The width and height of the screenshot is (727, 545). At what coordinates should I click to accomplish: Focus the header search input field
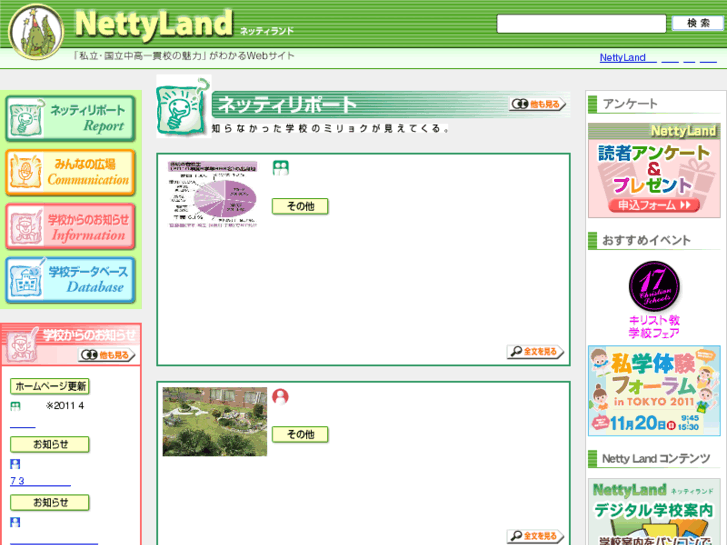click(x=581, y=24)
